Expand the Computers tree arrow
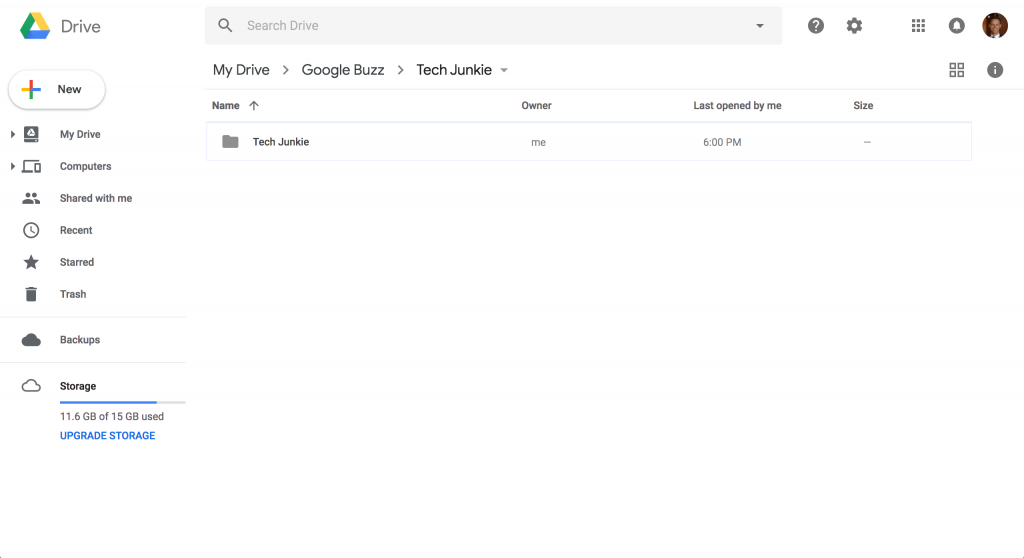The height and width of the screenshot is (558, 1024). pyautogui.click(x=12, y=166)
